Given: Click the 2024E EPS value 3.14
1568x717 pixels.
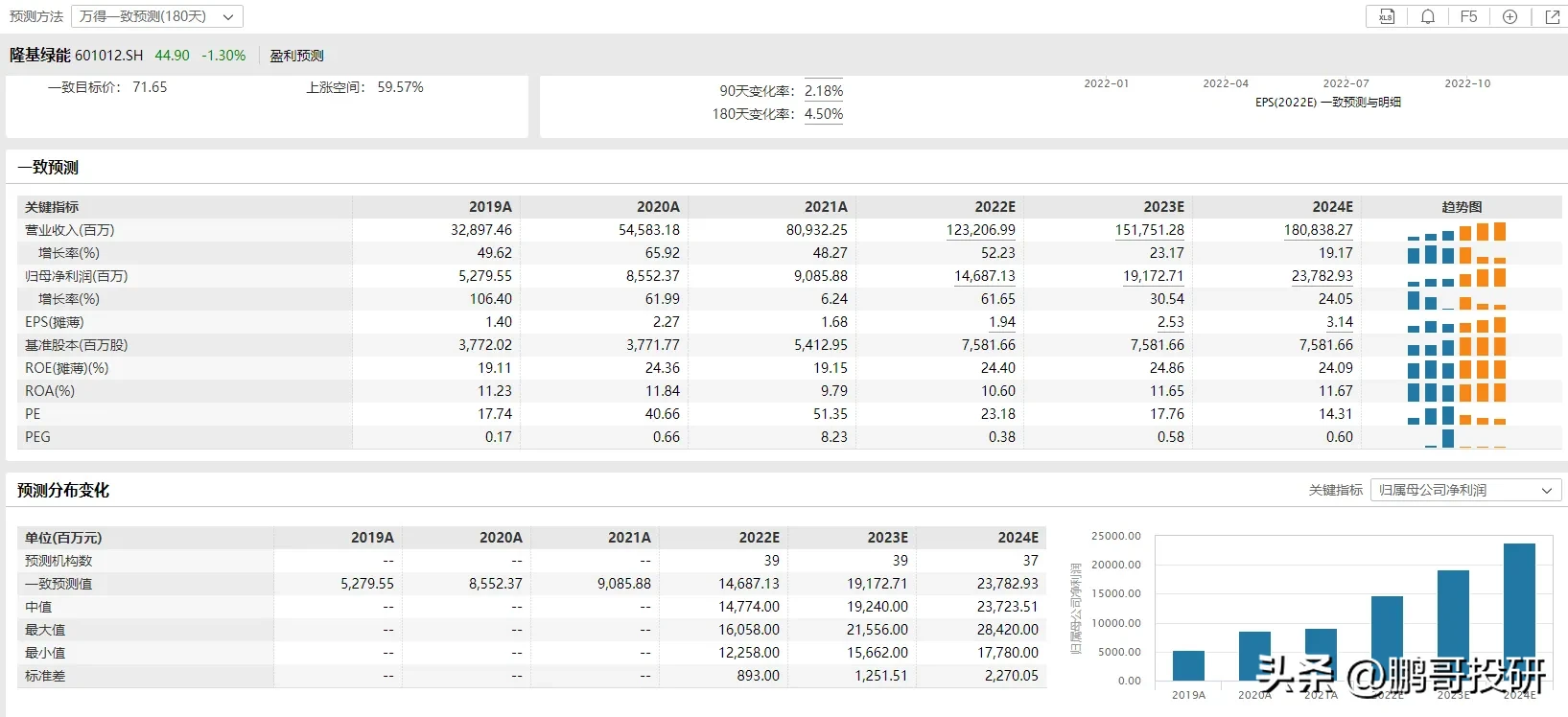Looking at the screenshot, I should (1340, 322).
